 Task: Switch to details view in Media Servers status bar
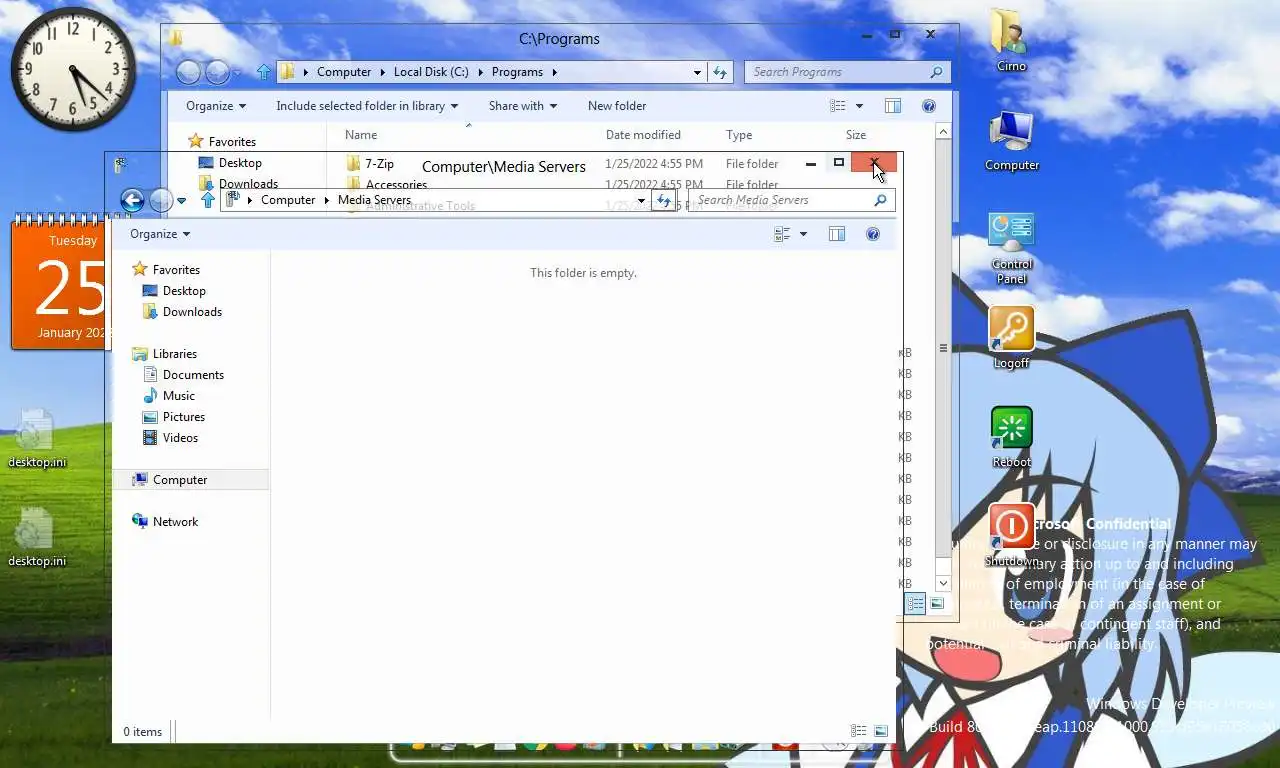tap(858, 731)
